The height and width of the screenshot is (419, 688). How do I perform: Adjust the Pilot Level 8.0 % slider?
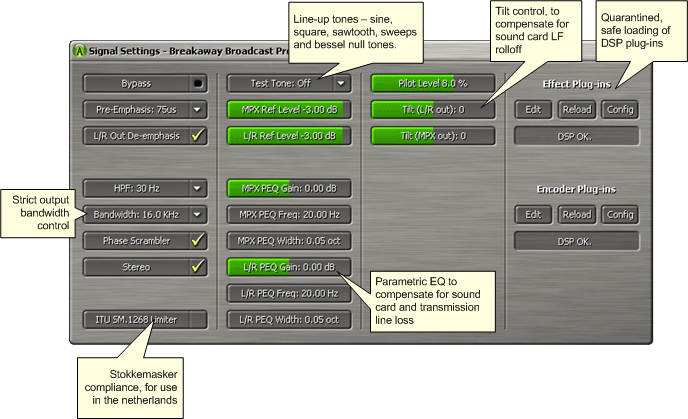(433, 83)
